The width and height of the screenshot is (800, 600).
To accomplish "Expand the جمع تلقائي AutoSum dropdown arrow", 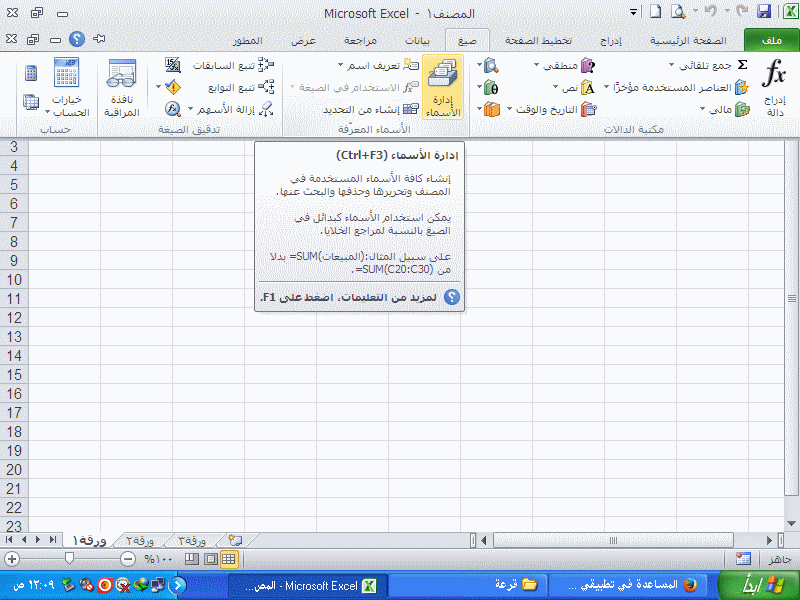I will pos(671,65).
